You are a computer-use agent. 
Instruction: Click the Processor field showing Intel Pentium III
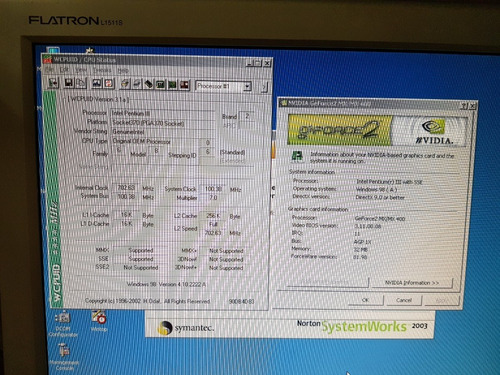163,114
